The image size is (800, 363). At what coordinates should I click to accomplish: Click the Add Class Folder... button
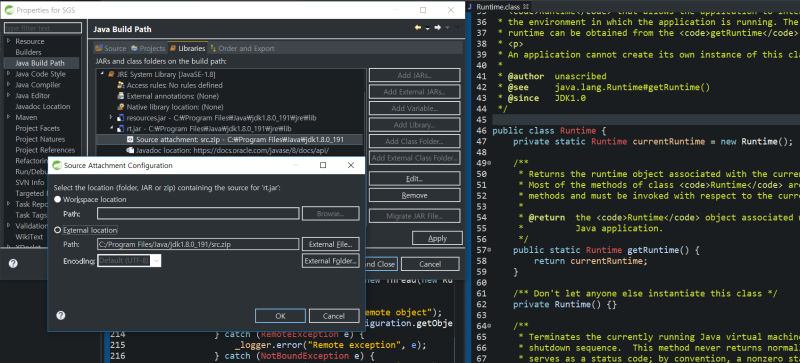pyautogui.click(x=414, y=141)
